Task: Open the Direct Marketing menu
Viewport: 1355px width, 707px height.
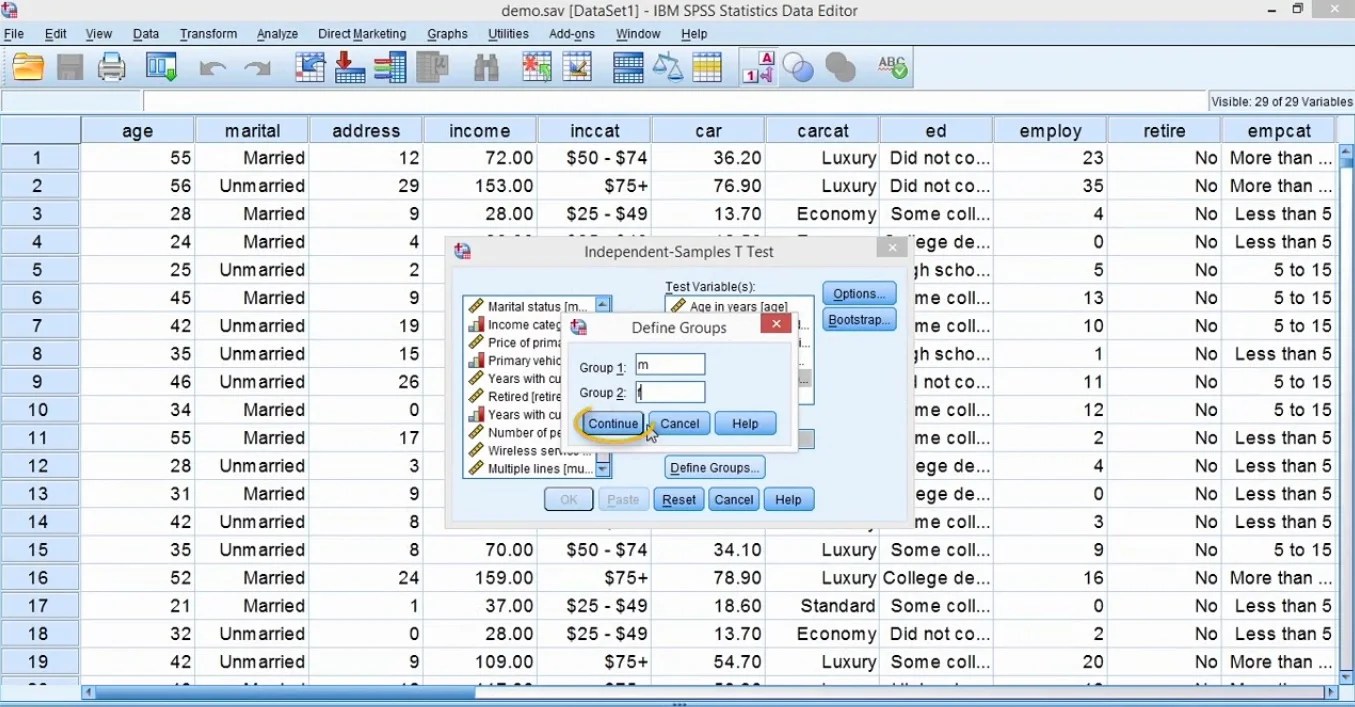Action: [x=362, y=34]
